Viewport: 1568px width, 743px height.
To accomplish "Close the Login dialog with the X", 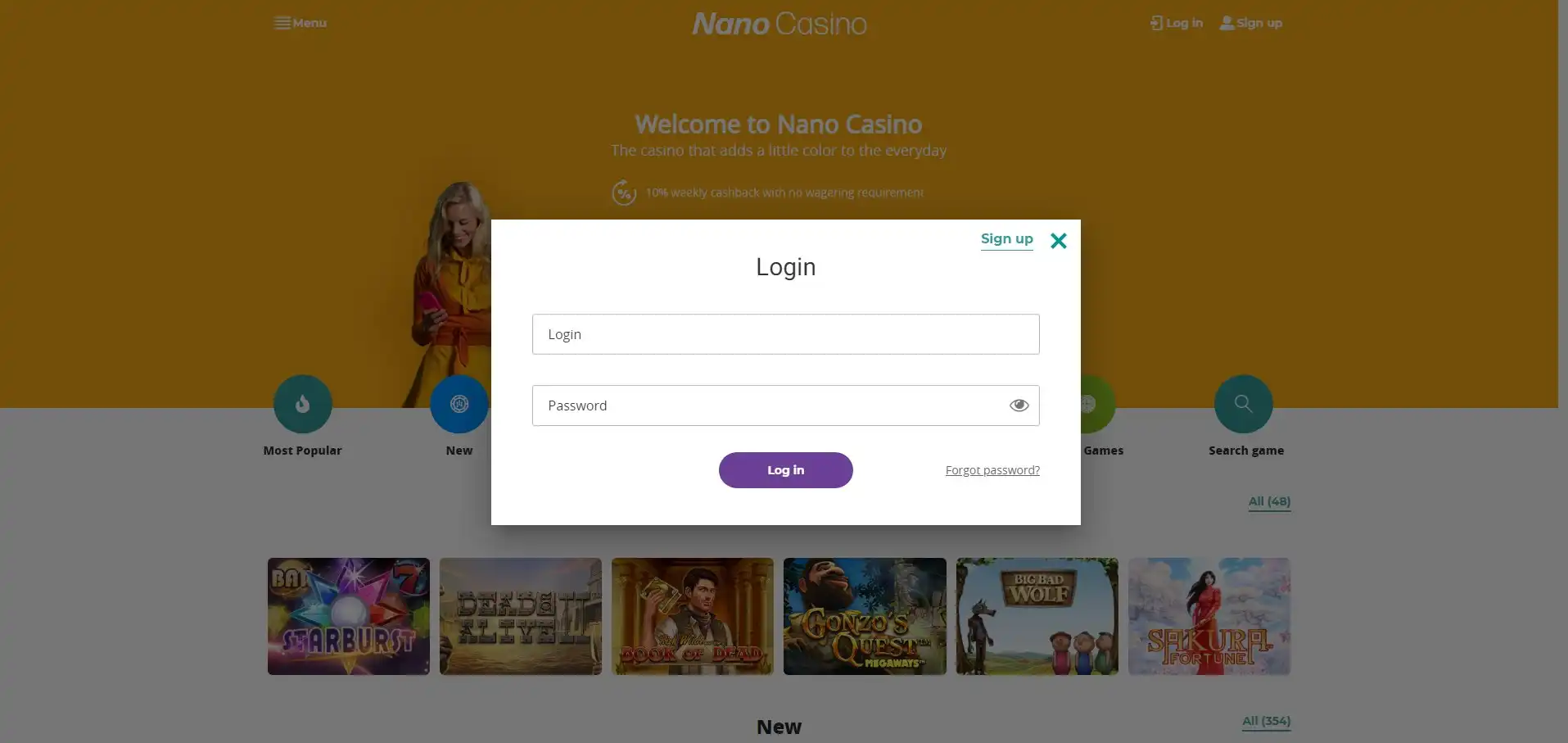I will (1058, 241).
